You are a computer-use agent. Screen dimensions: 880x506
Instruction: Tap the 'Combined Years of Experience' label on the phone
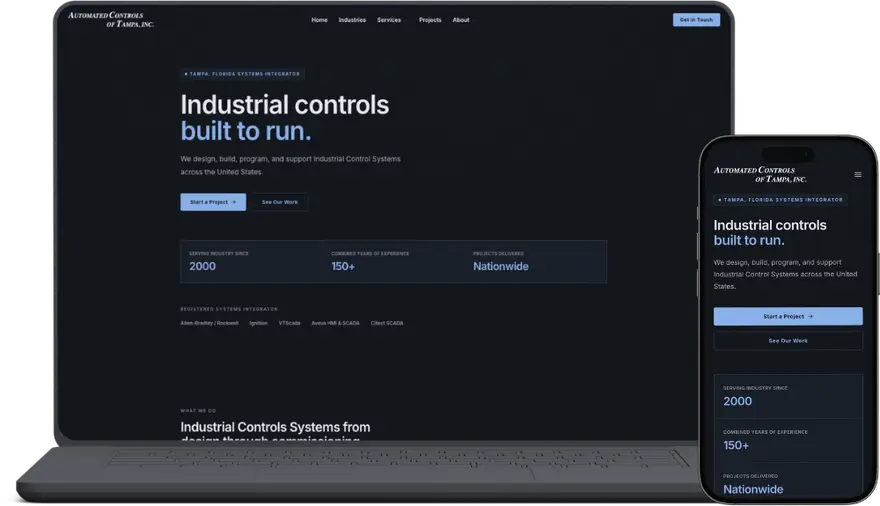(765, 432)
